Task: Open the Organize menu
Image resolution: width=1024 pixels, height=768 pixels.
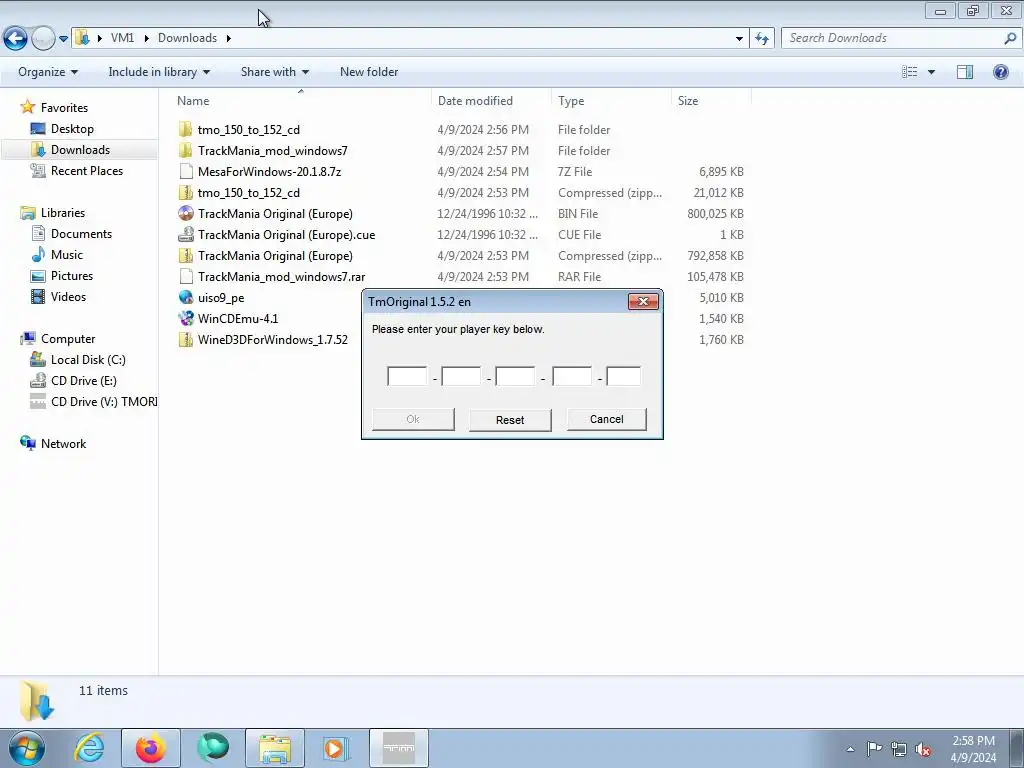Action: [x=48, y=72]
